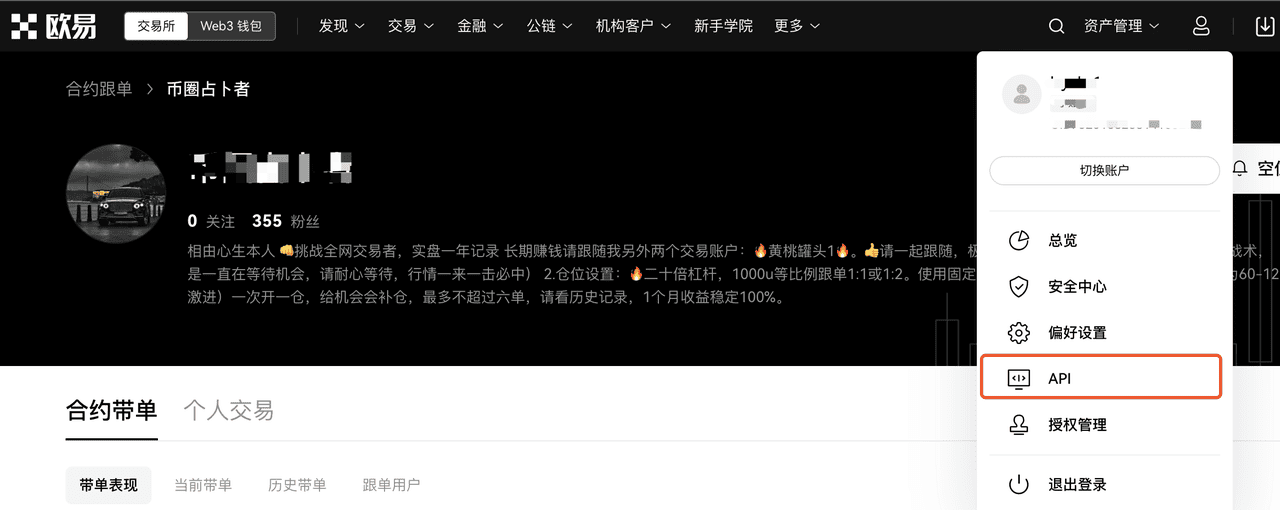Screen dimensions: 1280x510
Task: Click the 切换账户 button
Action: [x=1104, y=171]
